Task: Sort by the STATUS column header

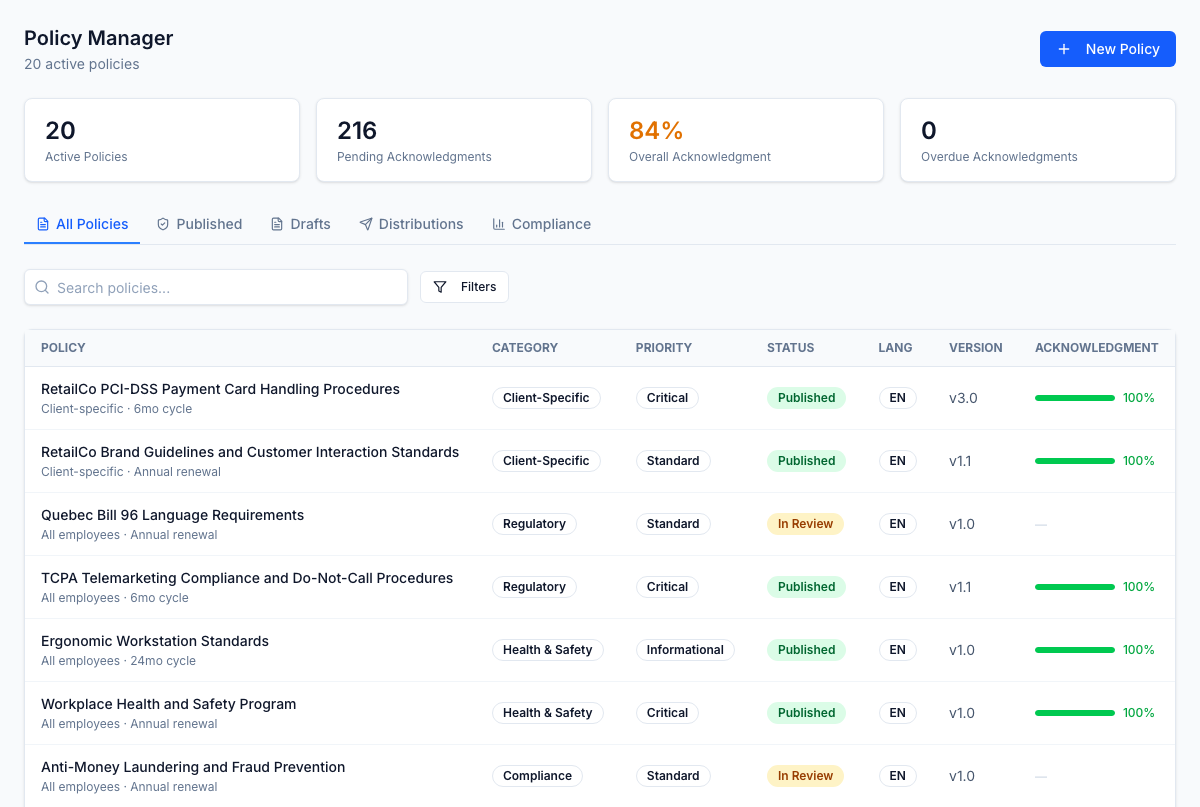Action: click(791, 348)
